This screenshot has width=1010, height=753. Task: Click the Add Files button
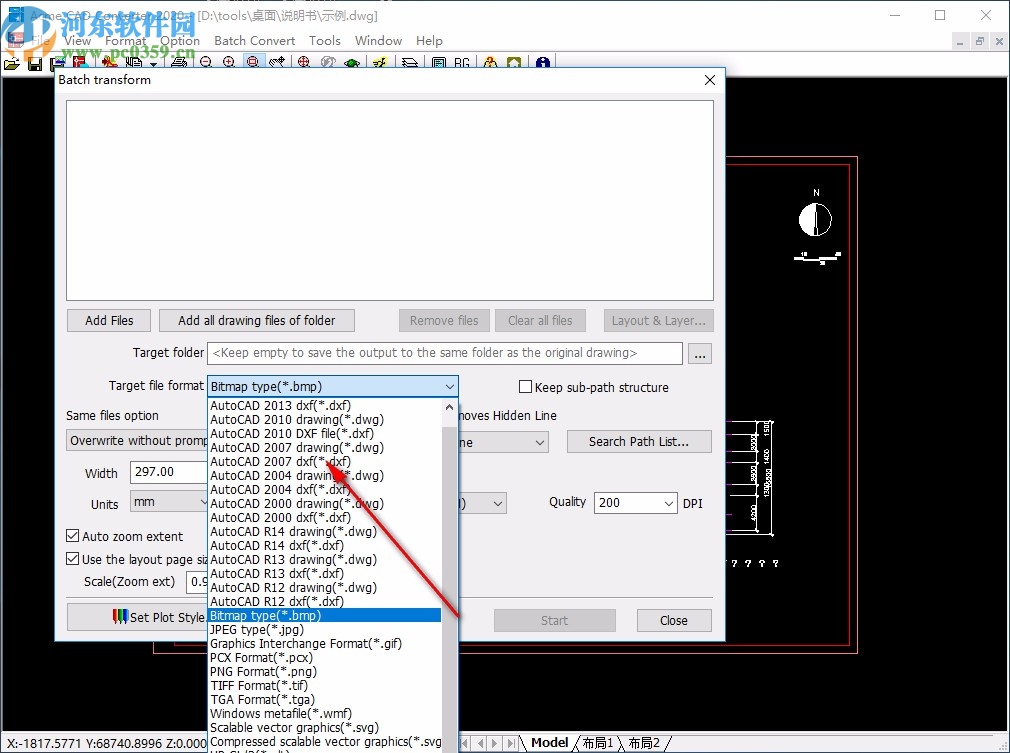point(109,320)
